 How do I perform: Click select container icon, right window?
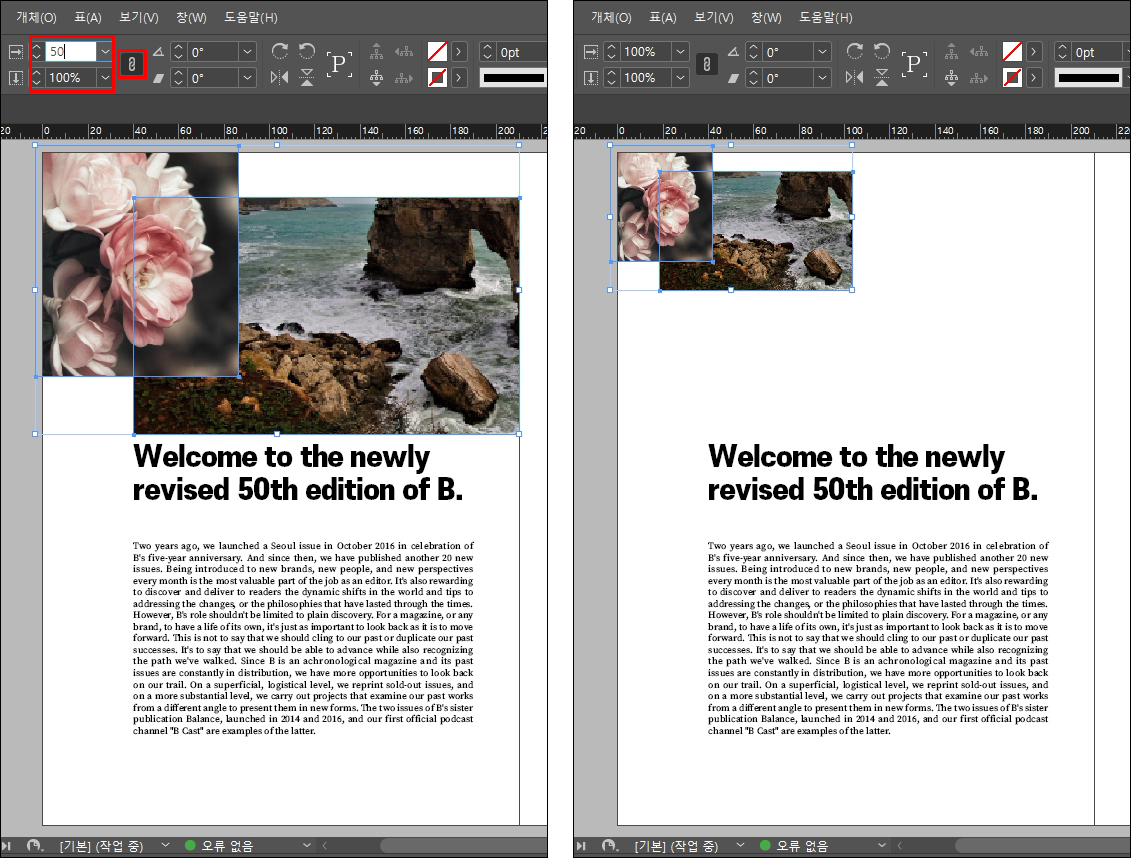tap(951, 51)
